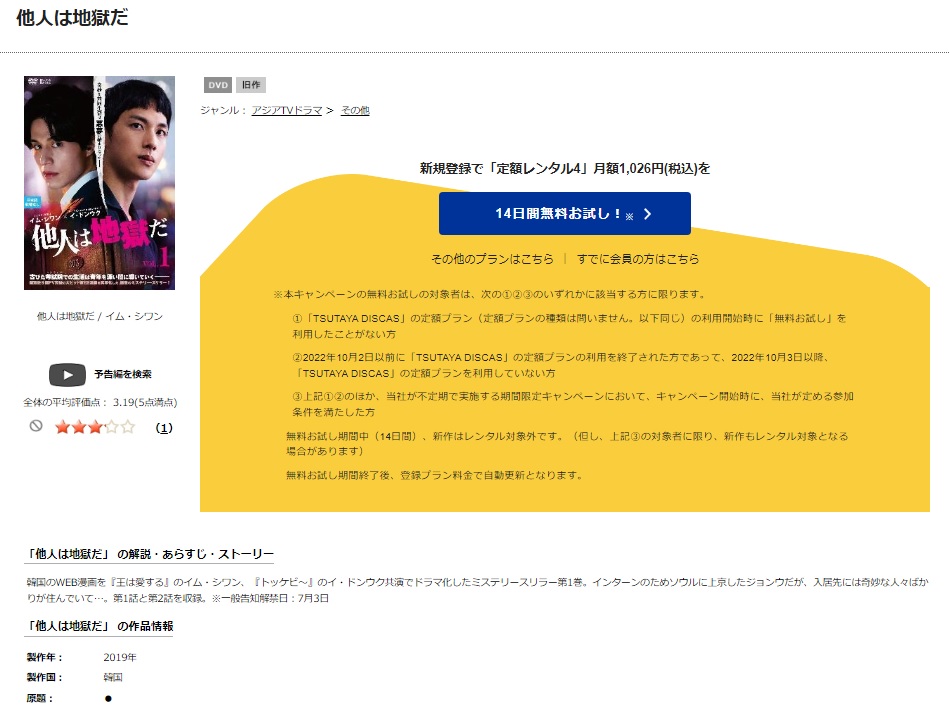949x712 pixels.
Task: Play the trailer search video icon
Action: click(x=67, y=375)
